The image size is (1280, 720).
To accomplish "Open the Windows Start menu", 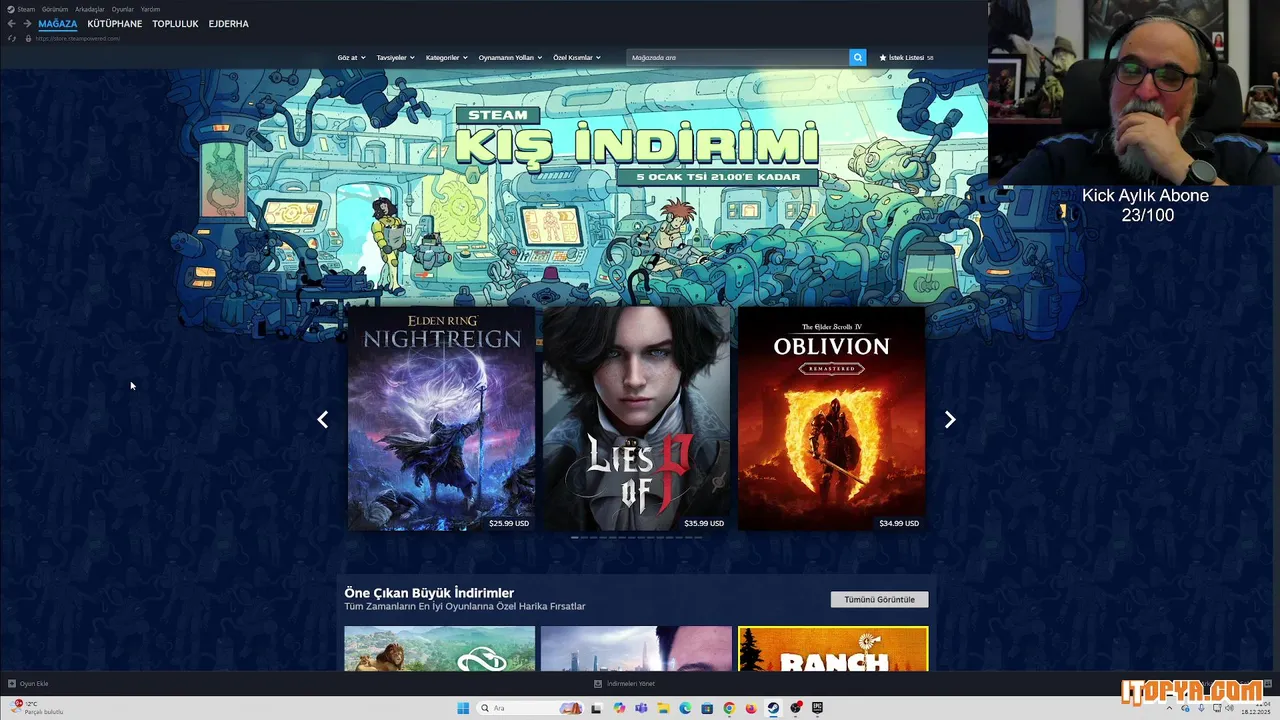I will (x=463, y=708).
